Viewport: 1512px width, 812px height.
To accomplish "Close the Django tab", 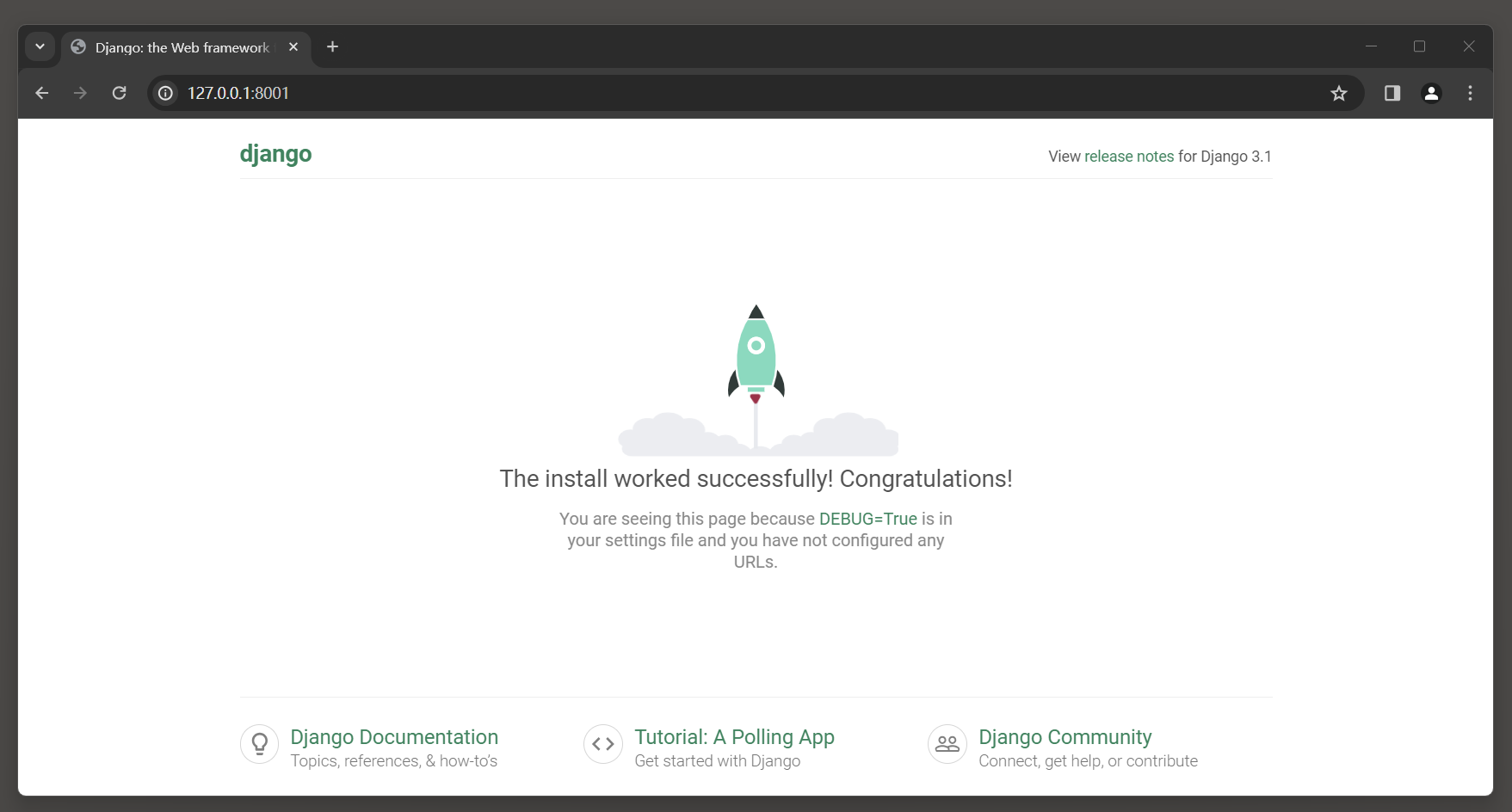I will click(293, 47).
